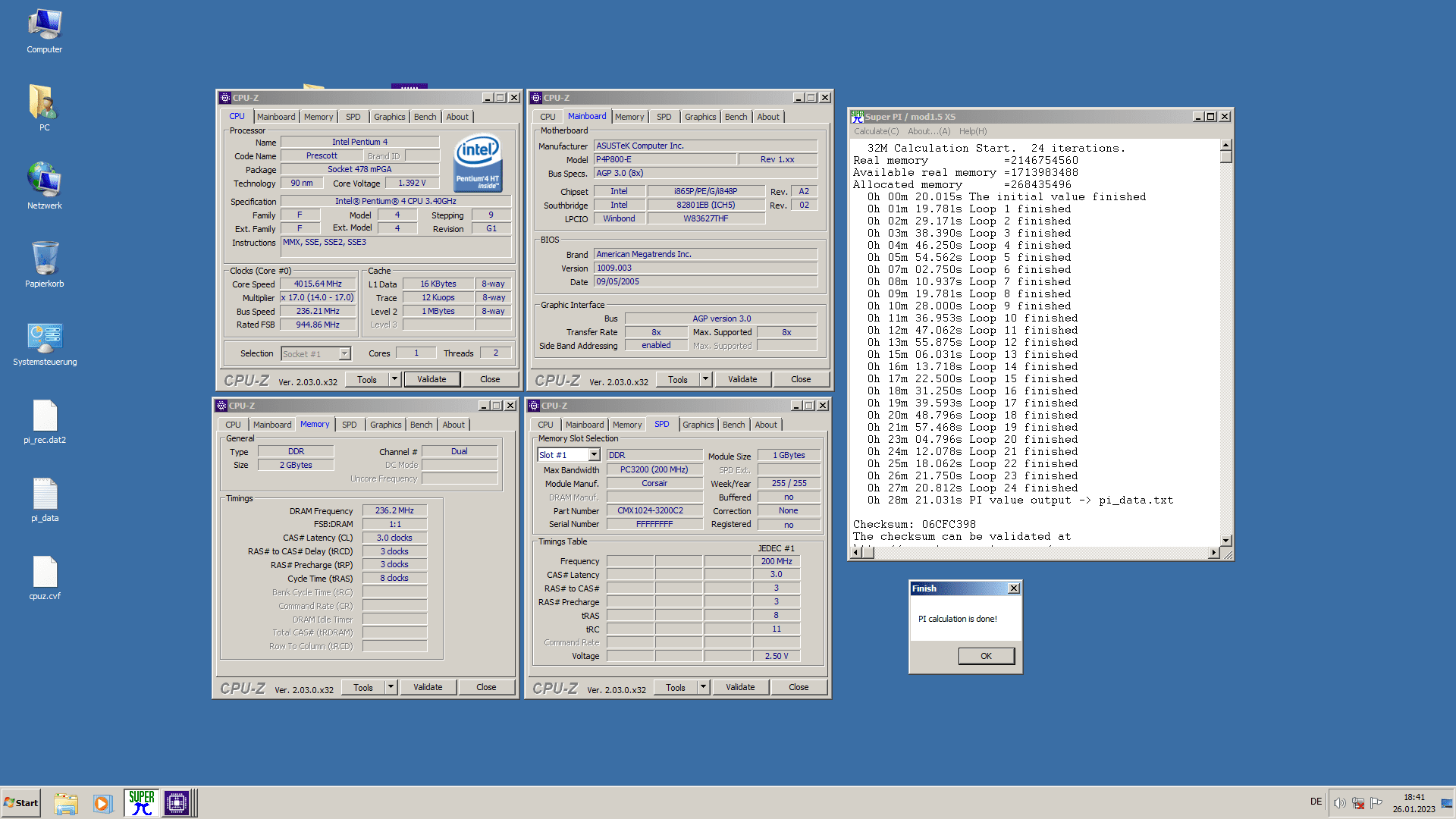Image resolution: width=1456 pixels, height=819 pixels.
Task: Switch to Graphics tab in Mainboard window
Action: pyautogui.click(x=700, y=117)
